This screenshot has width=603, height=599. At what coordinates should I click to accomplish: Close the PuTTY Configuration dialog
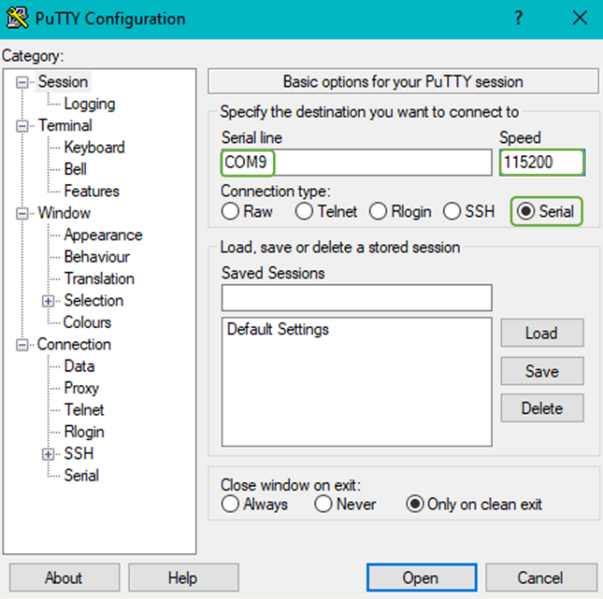point(580,18)
